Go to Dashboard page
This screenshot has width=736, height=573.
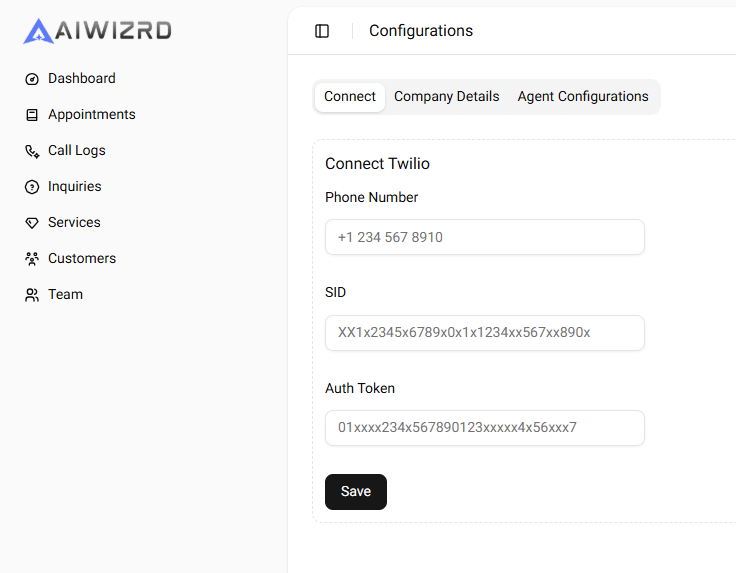click(x=82, y=79)
